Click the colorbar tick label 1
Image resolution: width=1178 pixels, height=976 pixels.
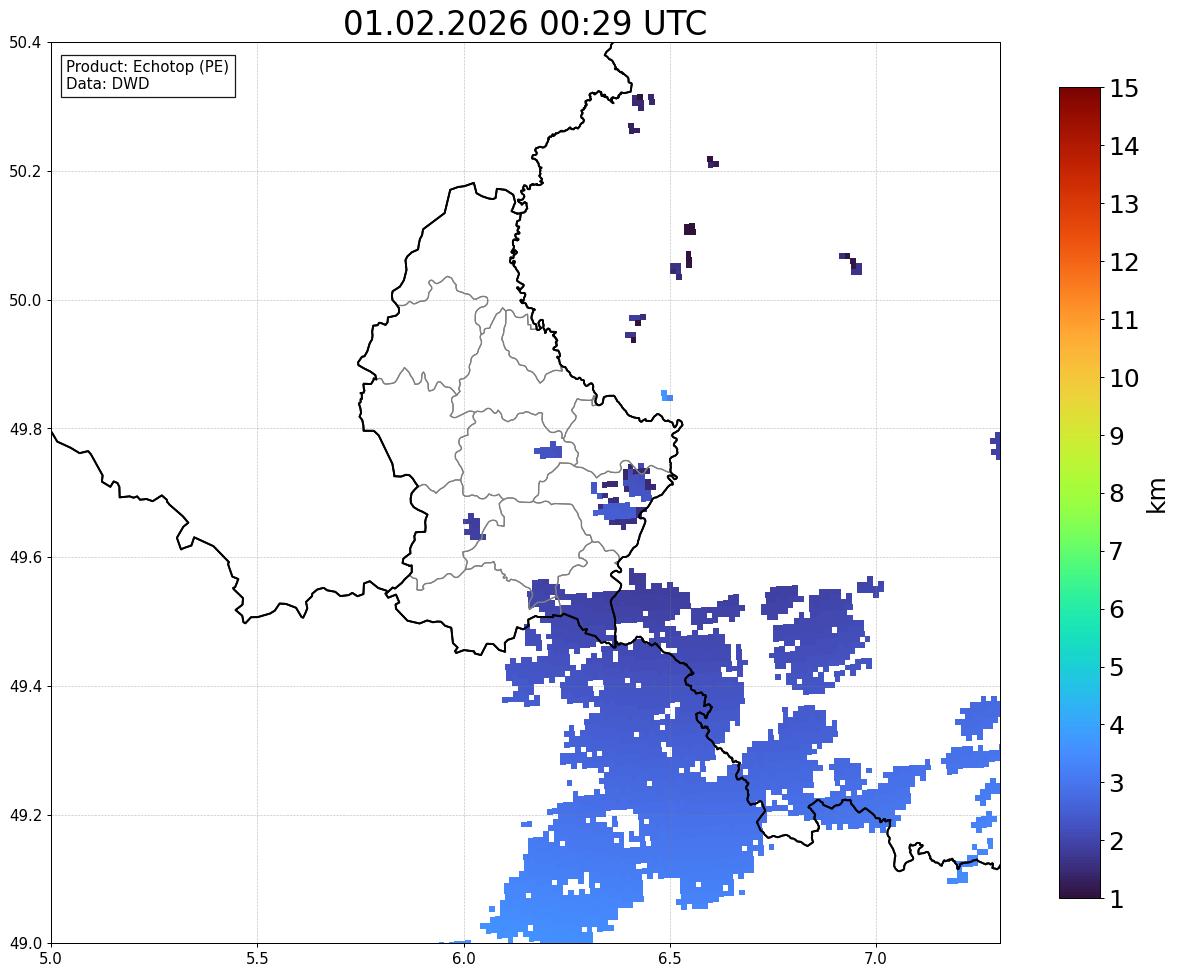(1117, 899)
